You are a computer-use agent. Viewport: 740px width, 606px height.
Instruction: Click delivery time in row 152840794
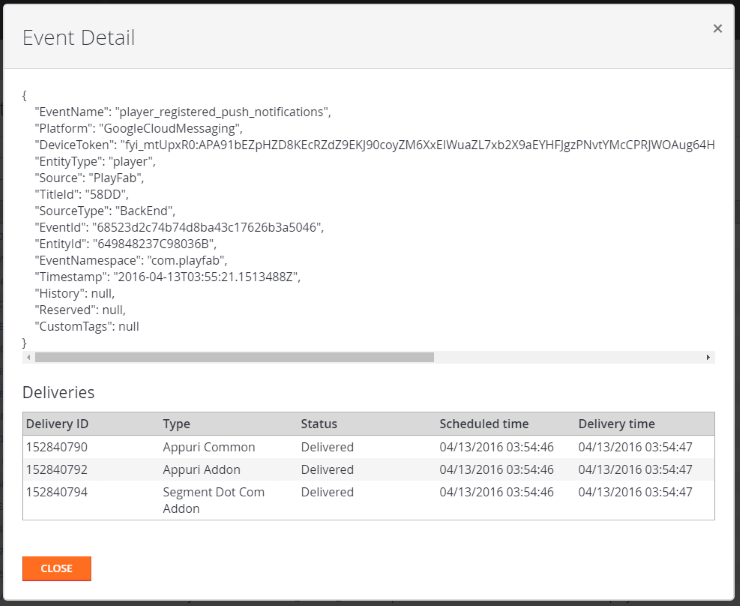(635, 492)
